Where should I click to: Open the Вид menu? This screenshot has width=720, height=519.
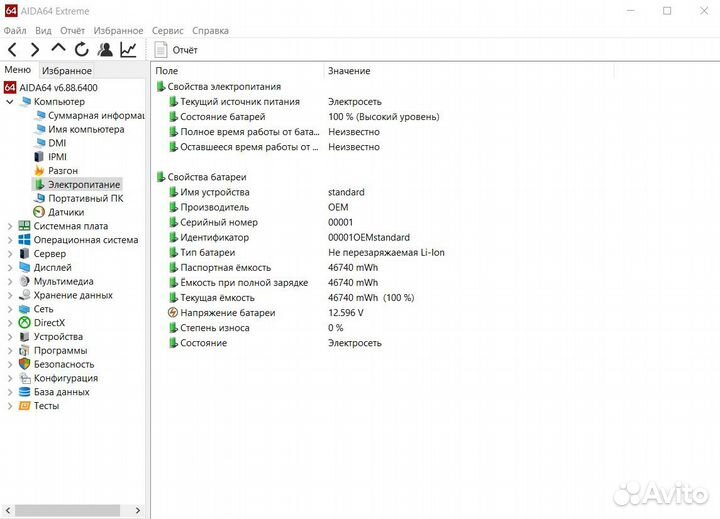coord(43,31)
